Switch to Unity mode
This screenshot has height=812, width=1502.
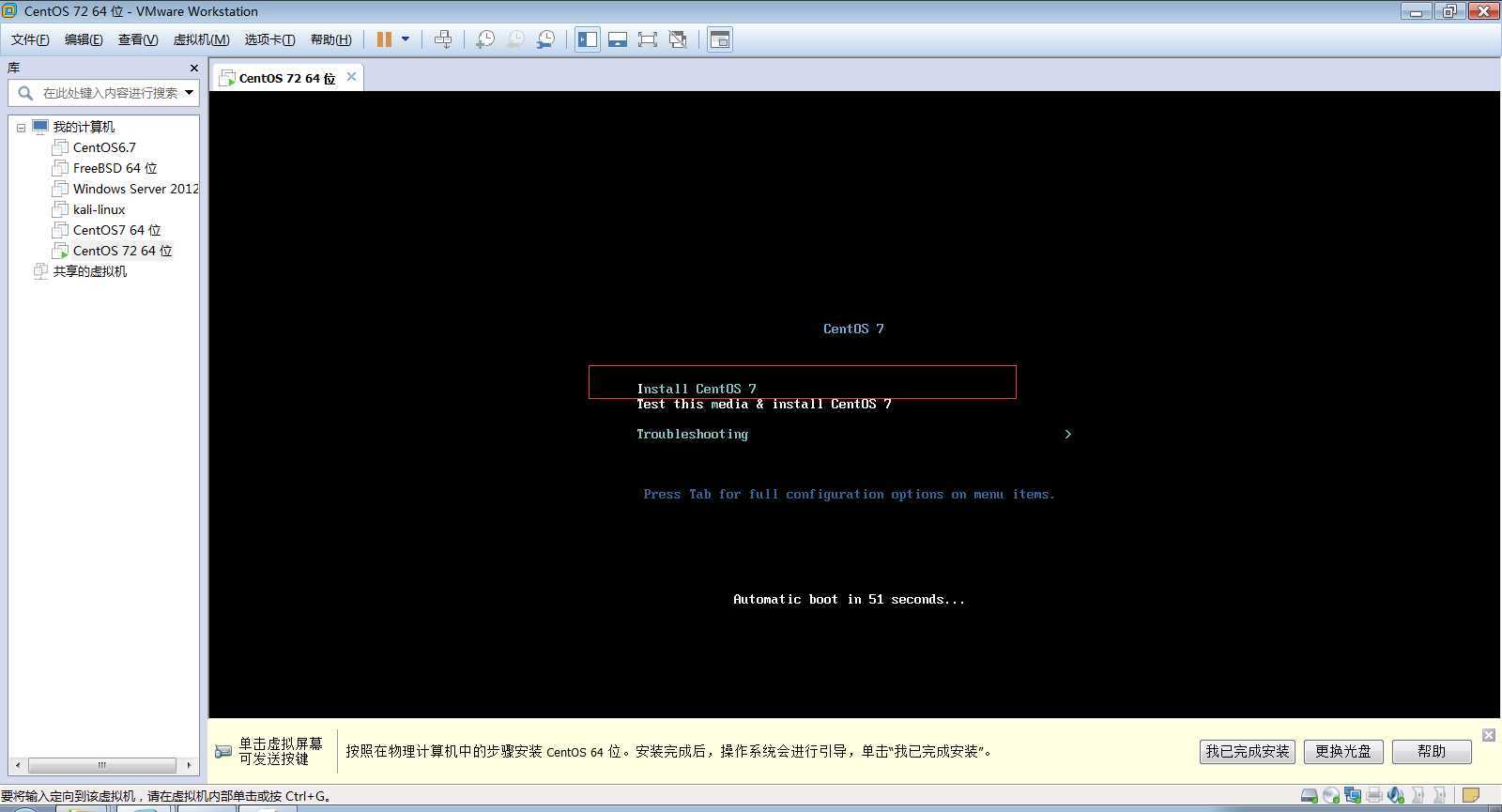678,39
